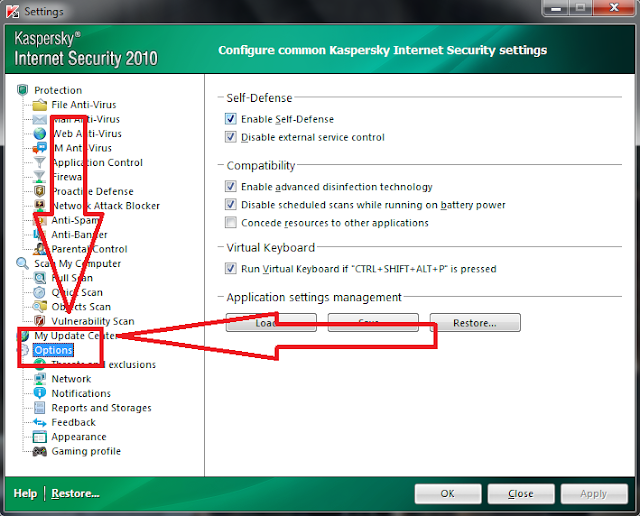Open Feedback settings label
640x516 pixels.
click(73, 423)
